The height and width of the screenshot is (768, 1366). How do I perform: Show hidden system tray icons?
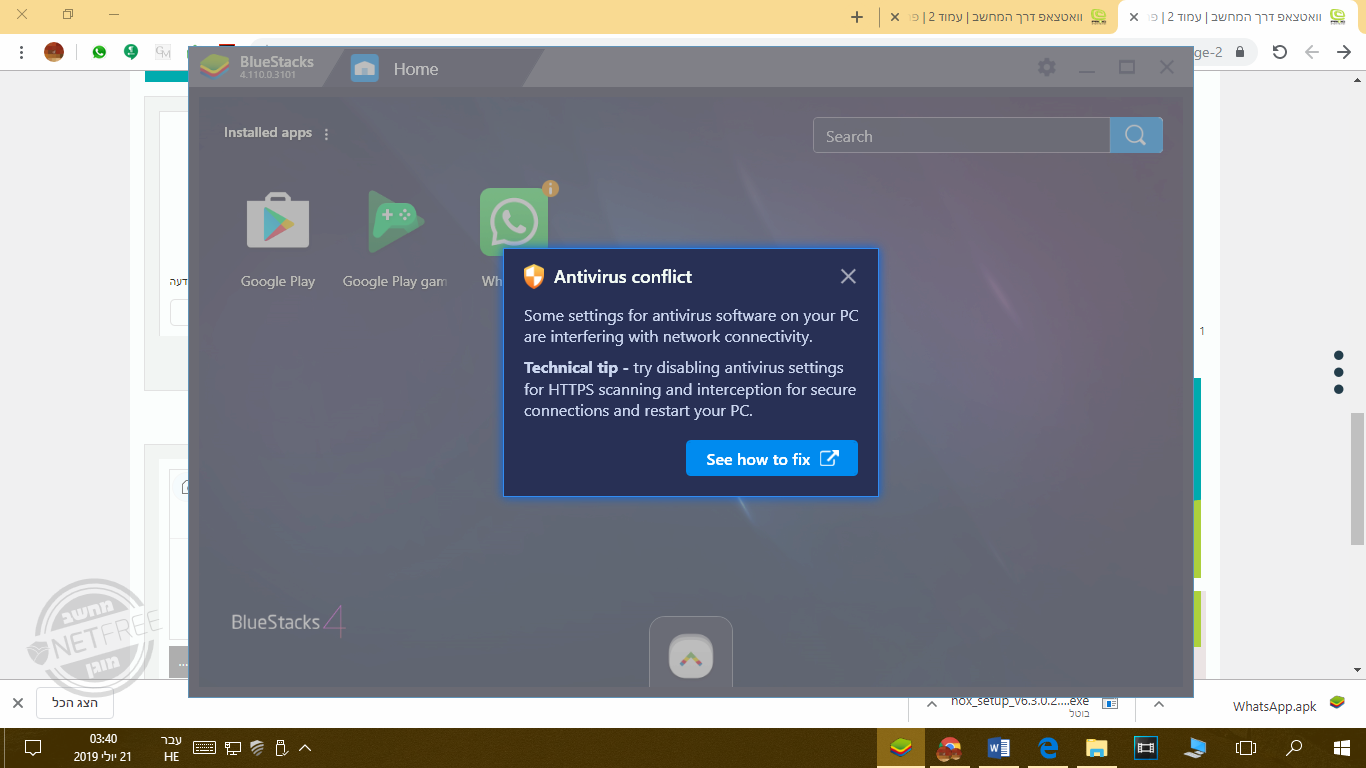tap(305, 747)
